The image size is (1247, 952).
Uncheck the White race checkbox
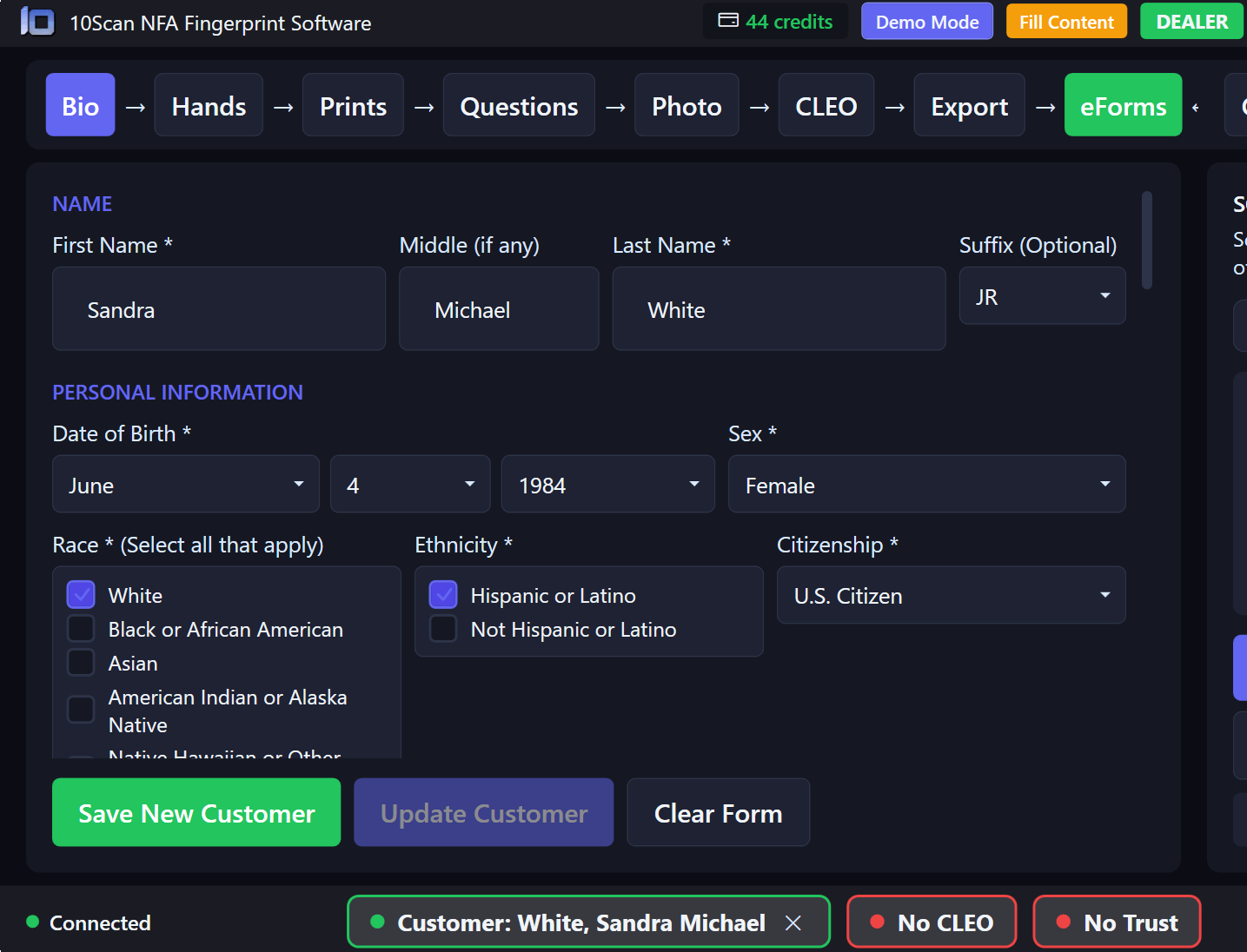pos(81,595)
